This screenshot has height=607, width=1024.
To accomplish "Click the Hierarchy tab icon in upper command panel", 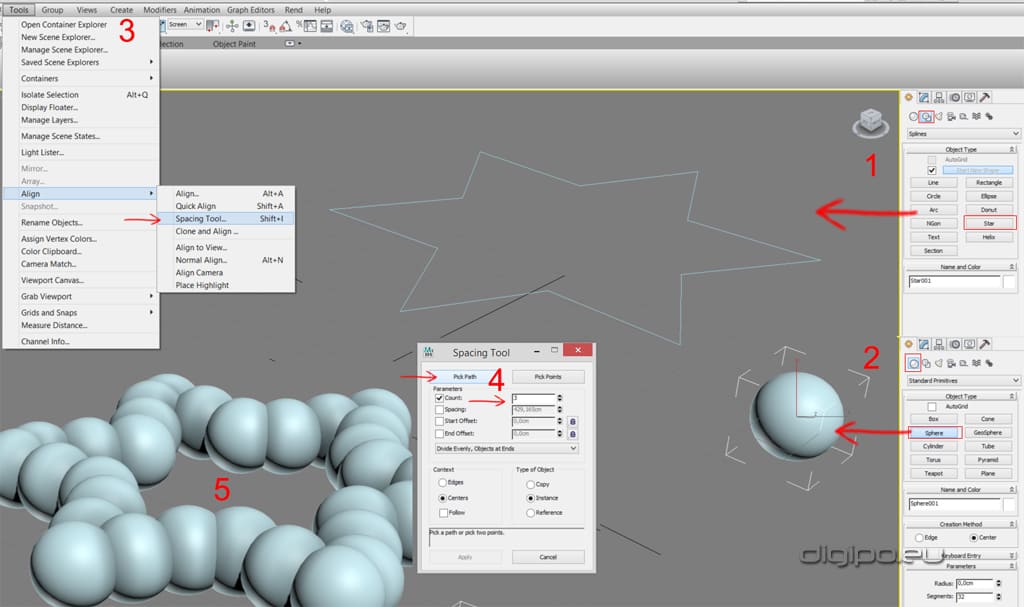I will coord(940,97).
